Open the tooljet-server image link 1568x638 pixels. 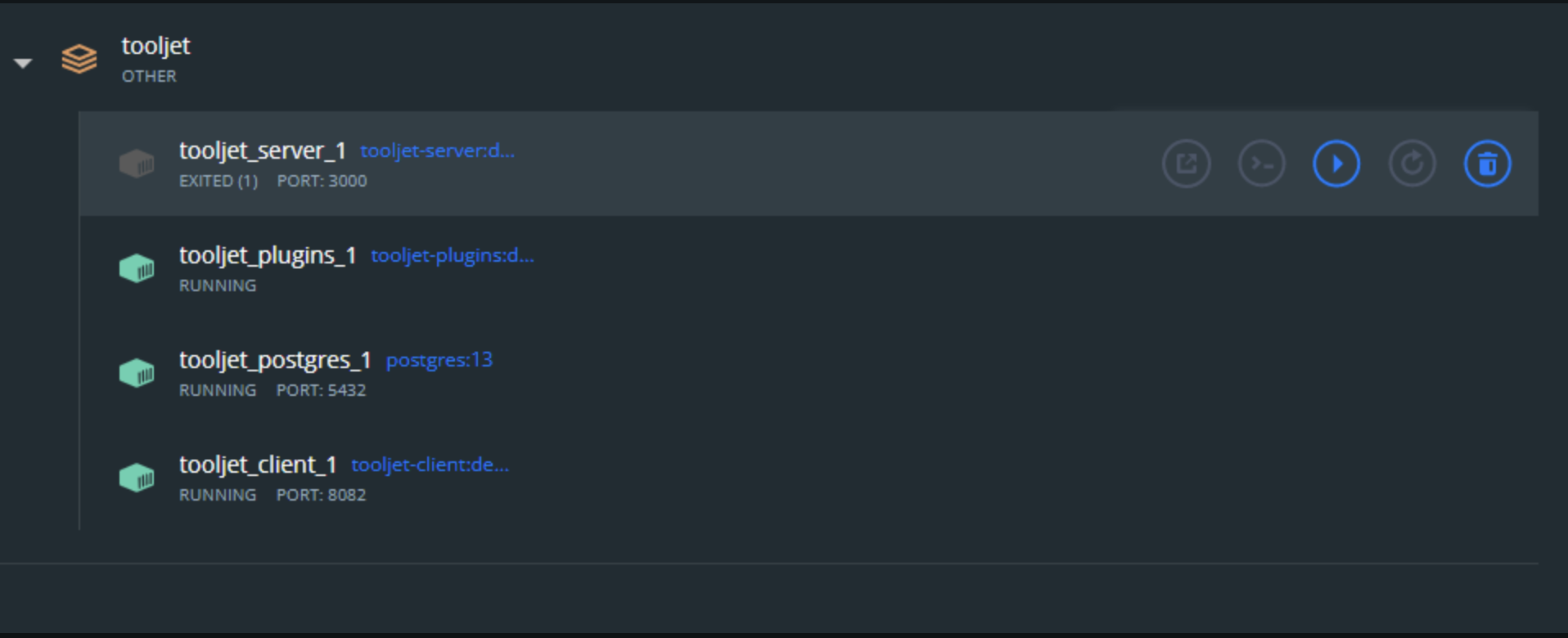coord(437,151)
